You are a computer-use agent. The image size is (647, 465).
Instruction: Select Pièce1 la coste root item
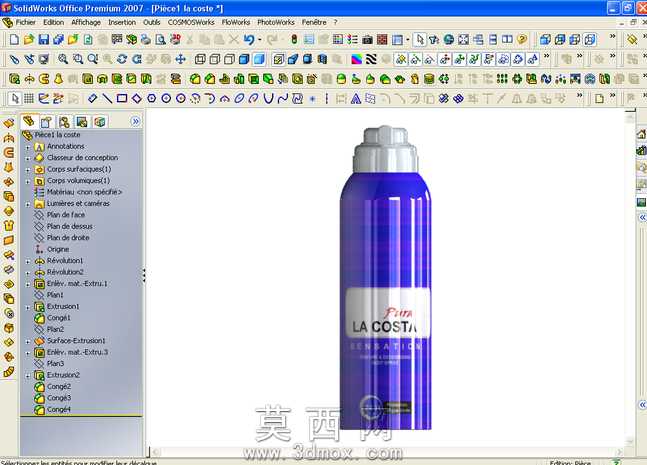coord(57,135)
